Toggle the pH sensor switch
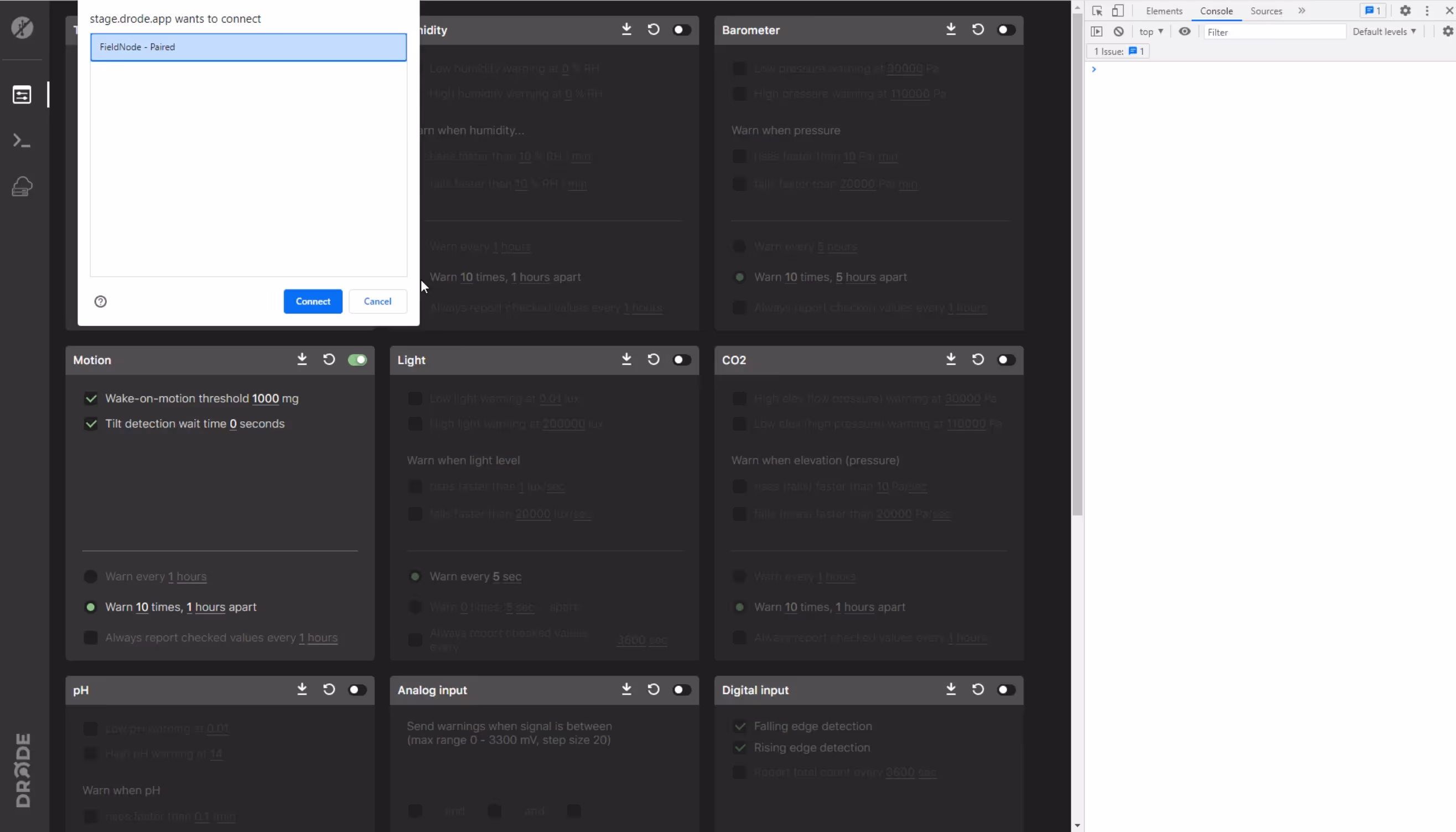The width and height of the screenshot is (1456, 832). 357,690
